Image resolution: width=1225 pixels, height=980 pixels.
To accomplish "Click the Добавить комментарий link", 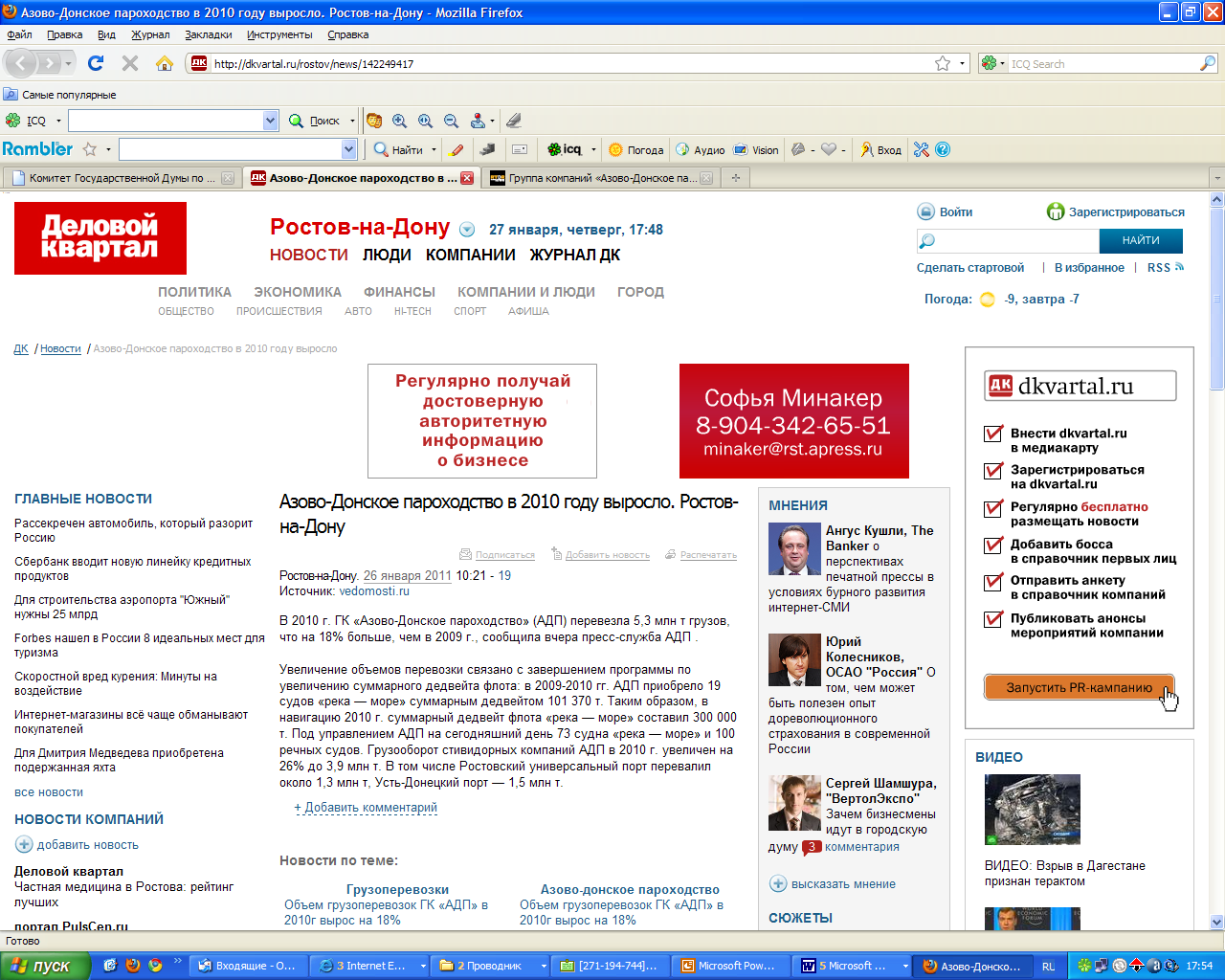I will (370, 808).
